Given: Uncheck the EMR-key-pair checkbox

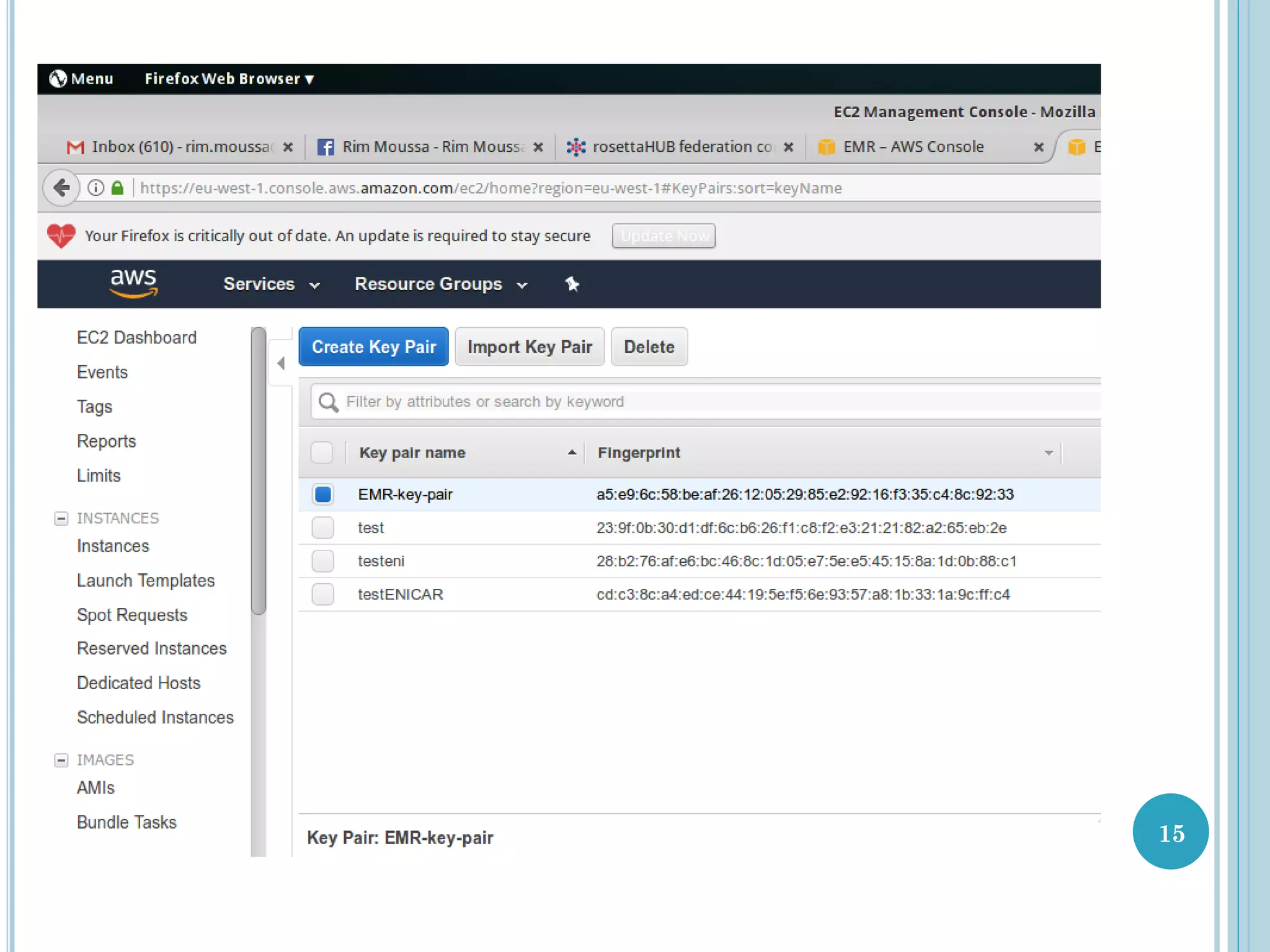Looking at the screenshot, I should 323,495.
